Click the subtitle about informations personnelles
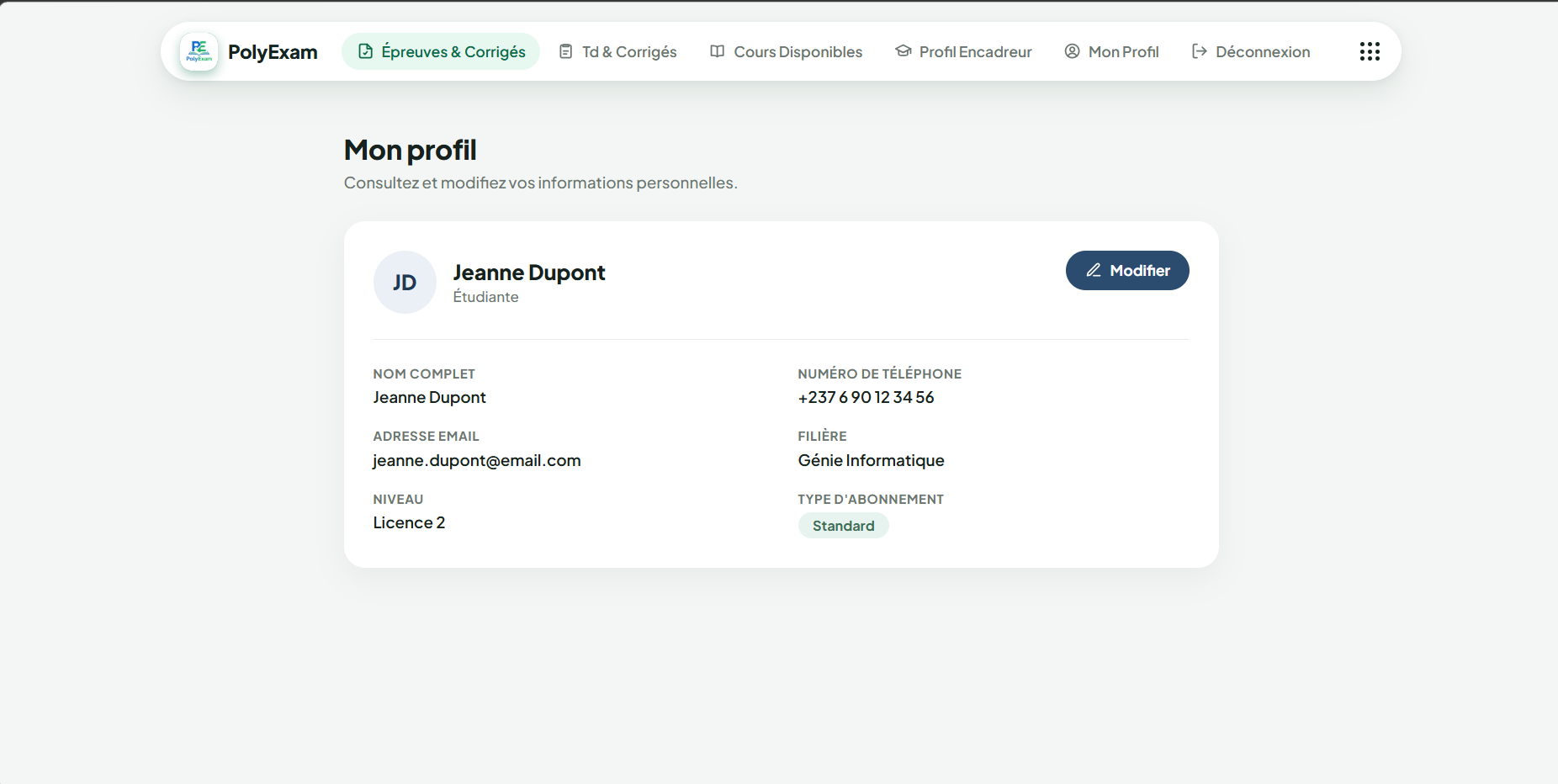 point(541,183)
